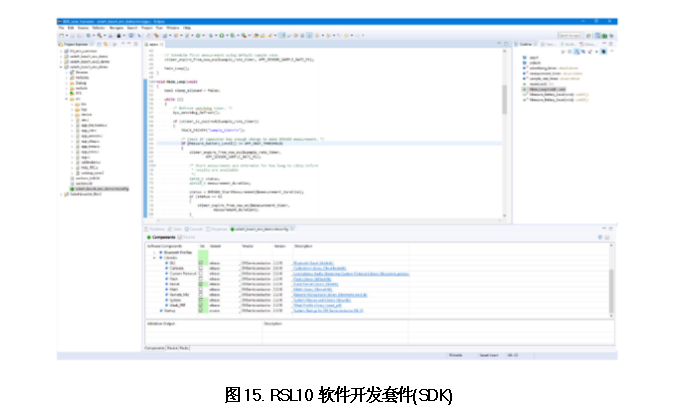Expand the Debug folder node
The width and height of the screenshot is (681, 416).
[66, 83]
